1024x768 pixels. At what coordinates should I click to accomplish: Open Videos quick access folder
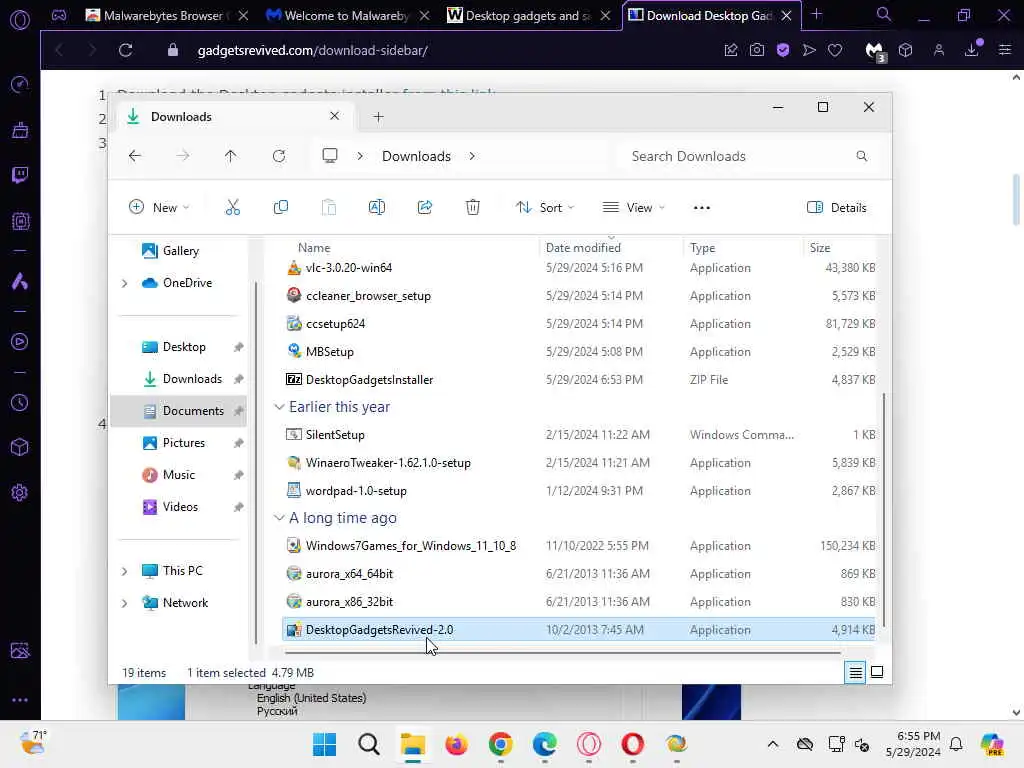178,507
